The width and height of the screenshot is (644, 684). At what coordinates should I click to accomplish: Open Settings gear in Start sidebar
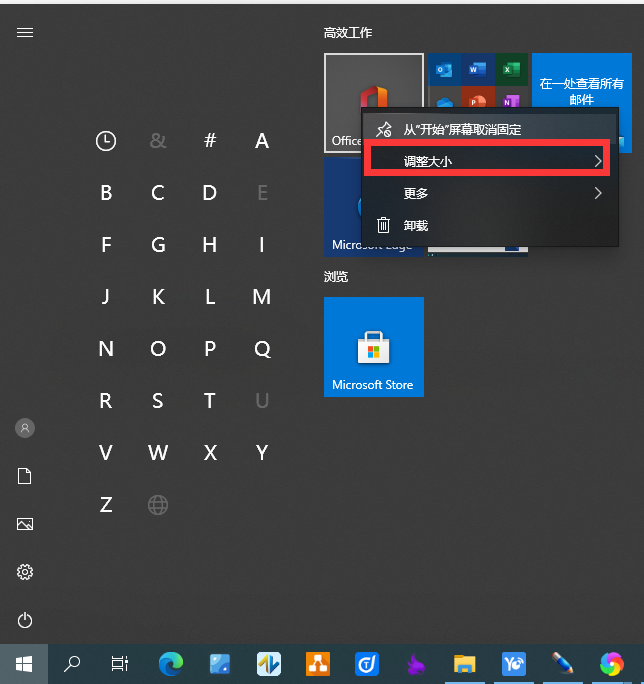coord(25,572)
